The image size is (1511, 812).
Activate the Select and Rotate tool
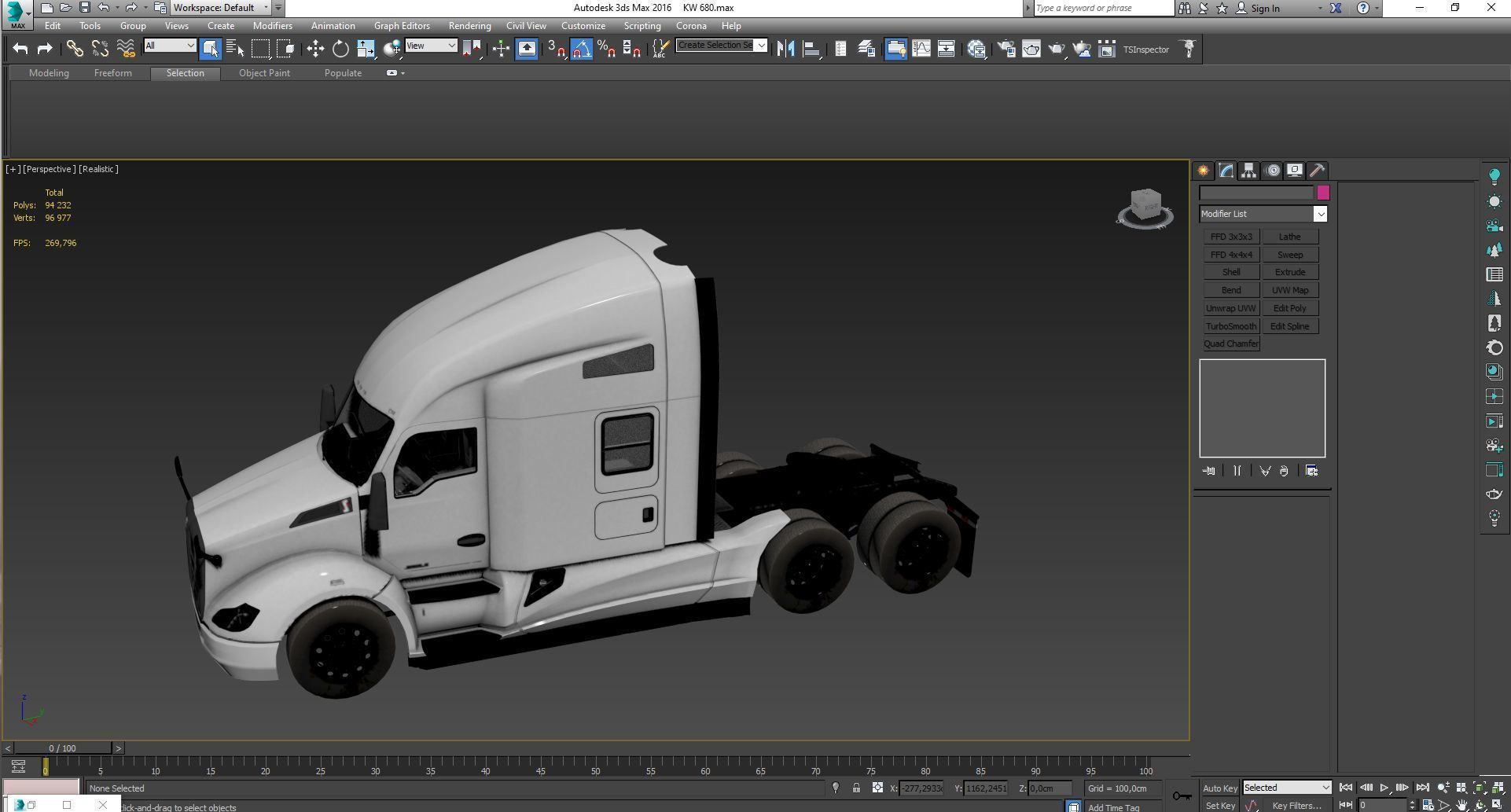click(x=340, y=49)
